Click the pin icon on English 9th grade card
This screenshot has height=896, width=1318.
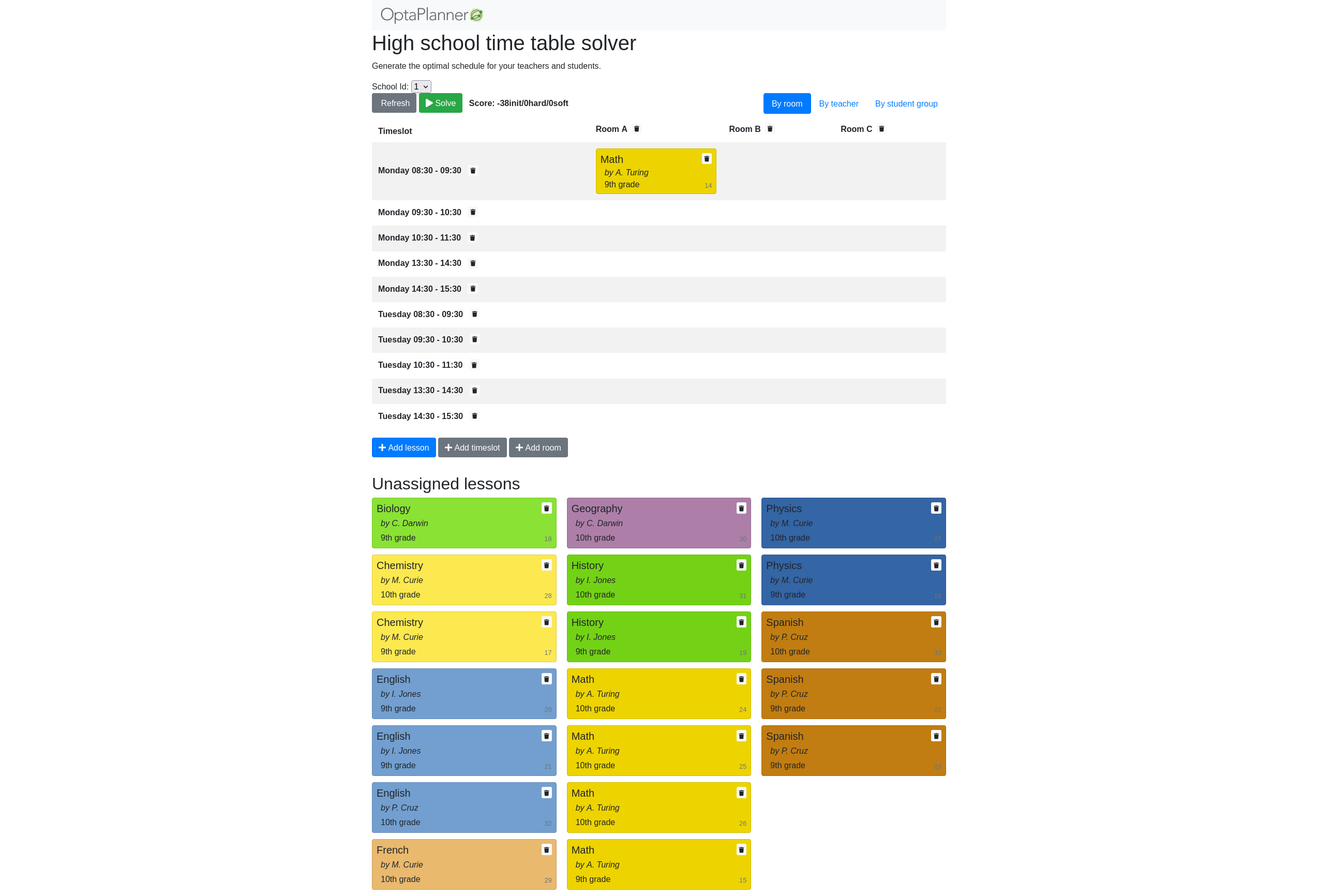click(x=546, y=679)
